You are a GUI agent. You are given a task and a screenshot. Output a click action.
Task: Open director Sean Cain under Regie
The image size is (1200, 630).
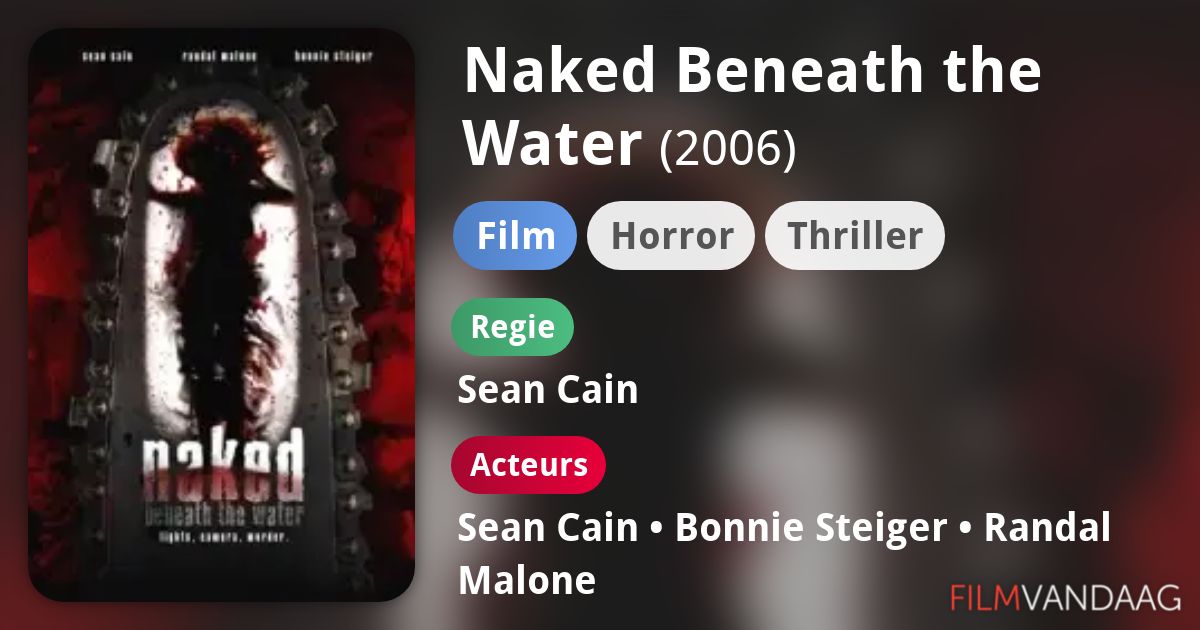click(x=548, y=390)
